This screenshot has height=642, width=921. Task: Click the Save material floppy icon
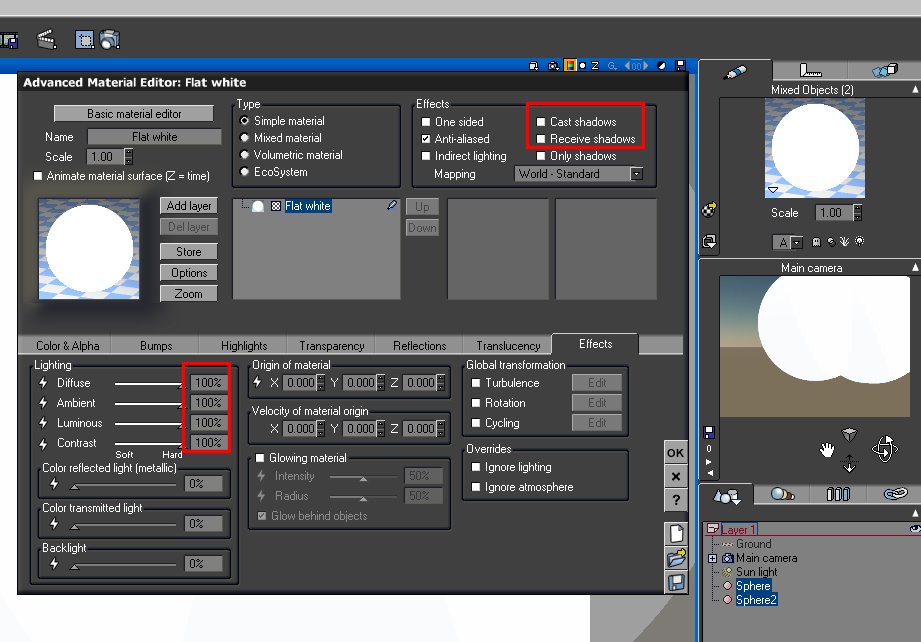[x=677, y=583]
